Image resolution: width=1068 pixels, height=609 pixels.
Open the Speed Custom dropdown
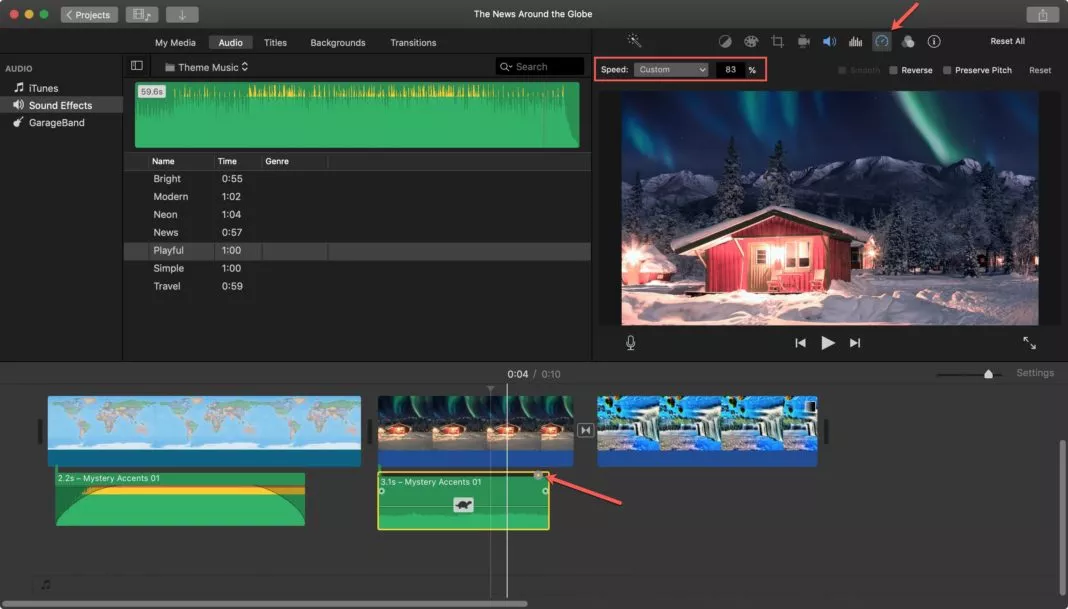671,70
